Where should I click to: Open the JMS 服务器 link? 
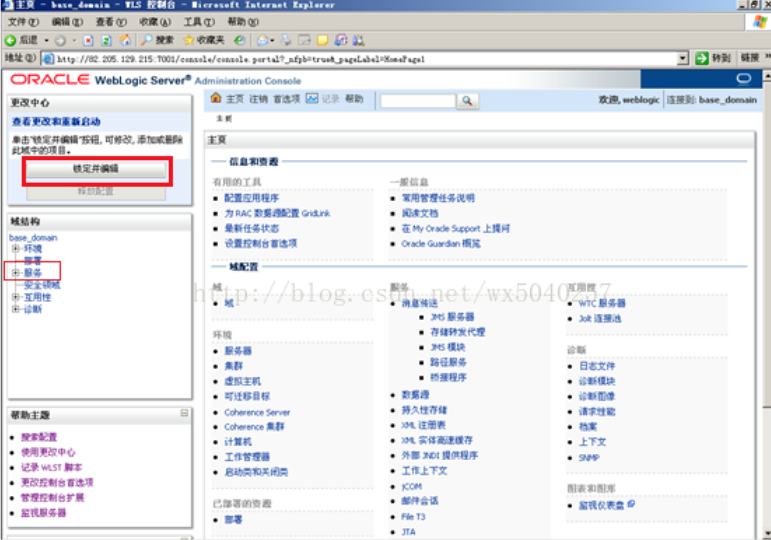pyautogui.click(x=452, y=317)
